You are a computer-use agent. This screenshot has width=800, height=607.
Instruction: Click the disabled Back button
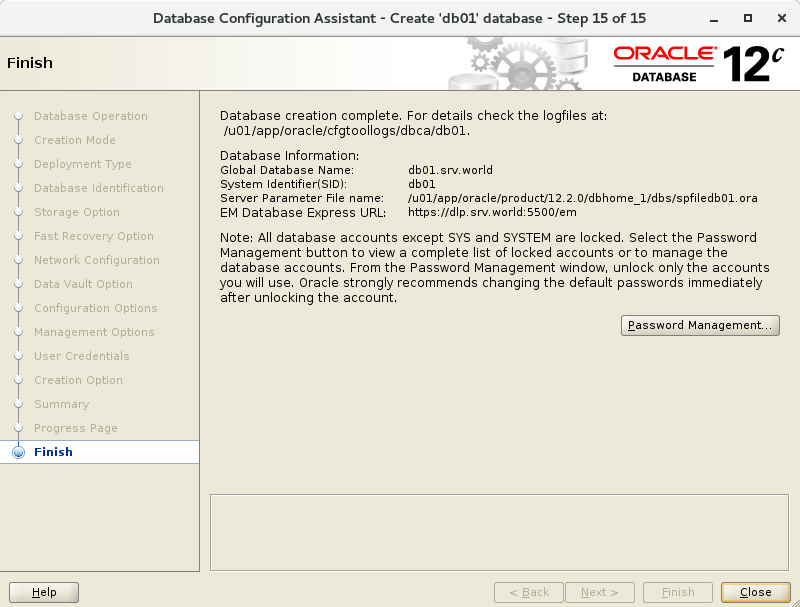point(529,592)
